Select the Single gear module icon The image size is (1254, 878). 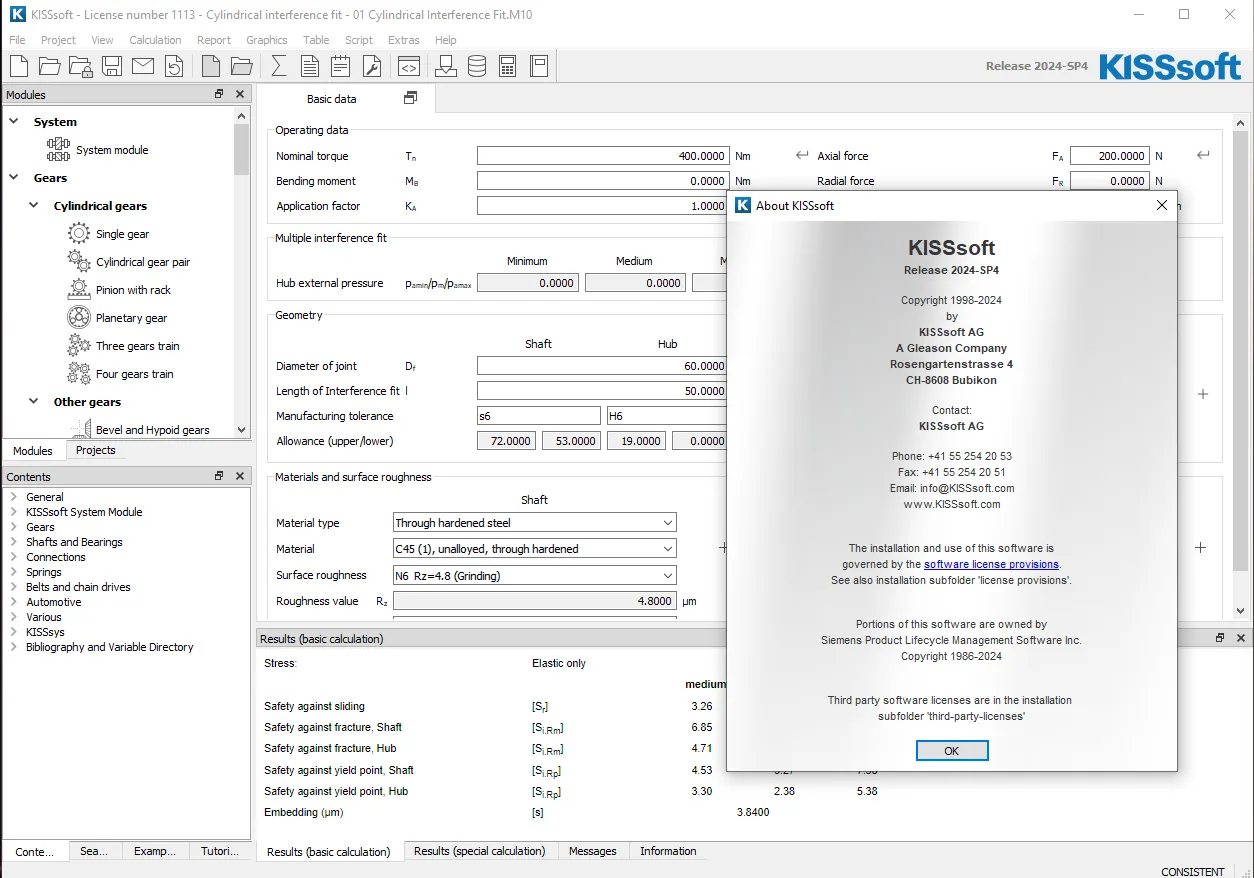pos(79,234)
